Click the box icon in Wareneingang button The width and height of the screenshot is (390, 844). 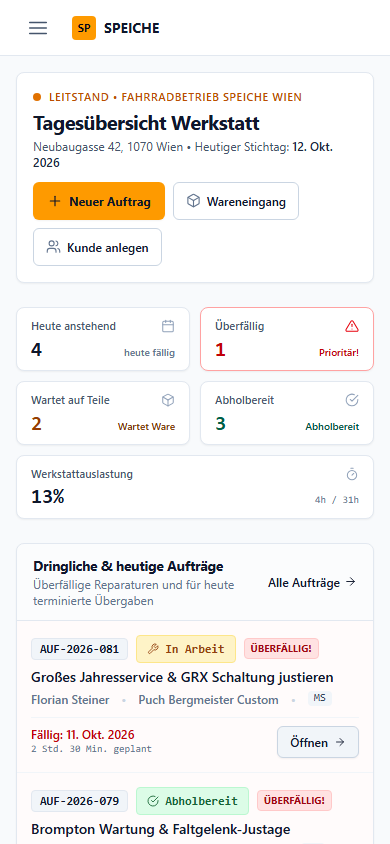tap(193, 201)
